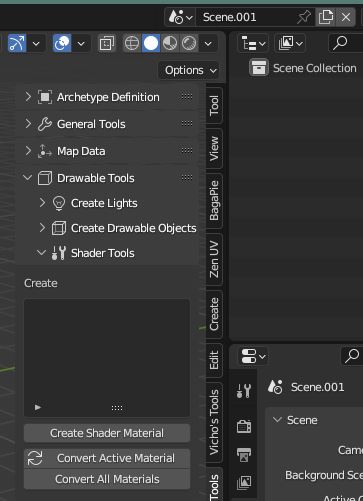This screenshot has height=501, width=363.
Task: Expand Map Data panel
Action: [28, 151]
